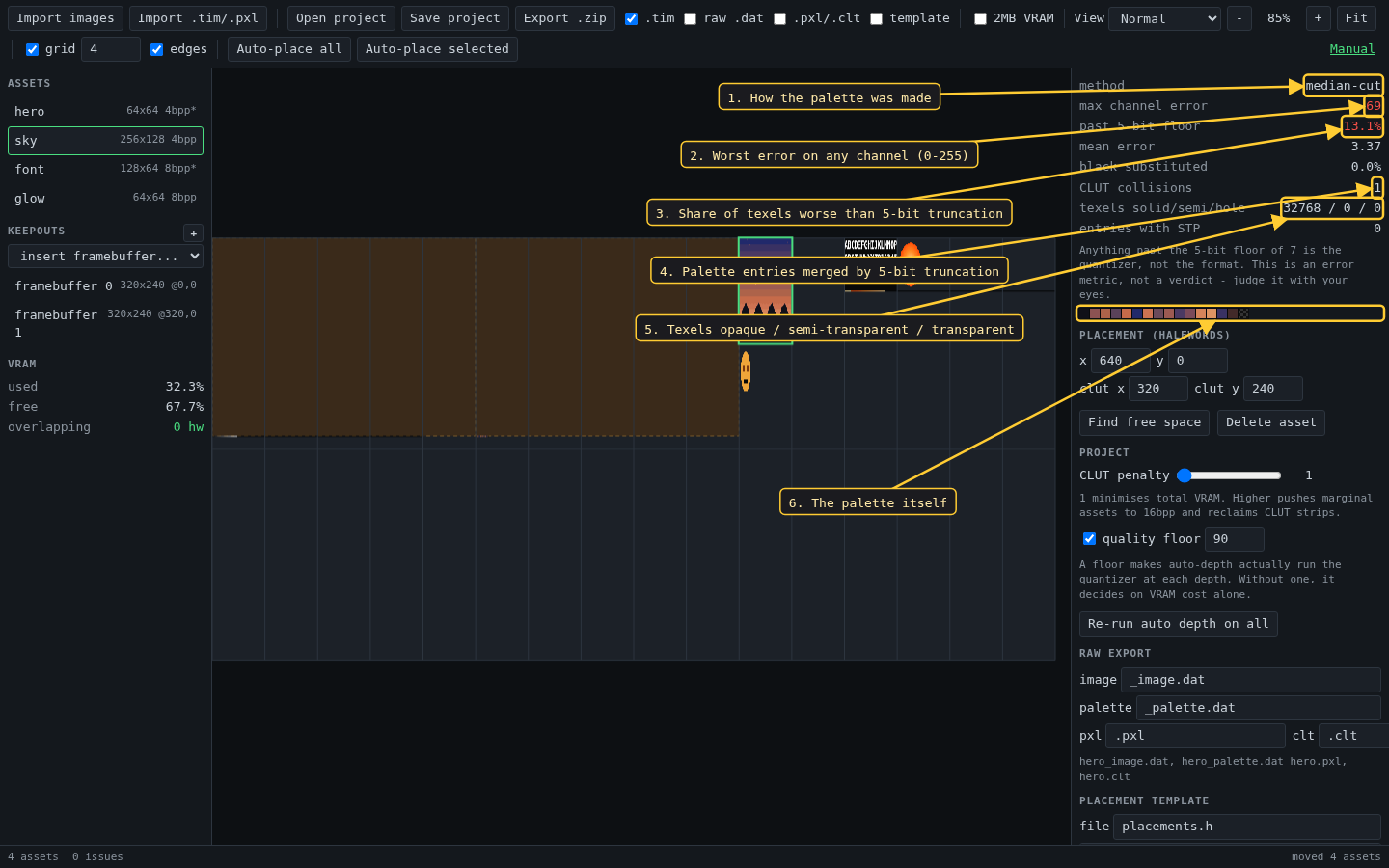Toggle the .tim export checkbox

click(631, 18)
